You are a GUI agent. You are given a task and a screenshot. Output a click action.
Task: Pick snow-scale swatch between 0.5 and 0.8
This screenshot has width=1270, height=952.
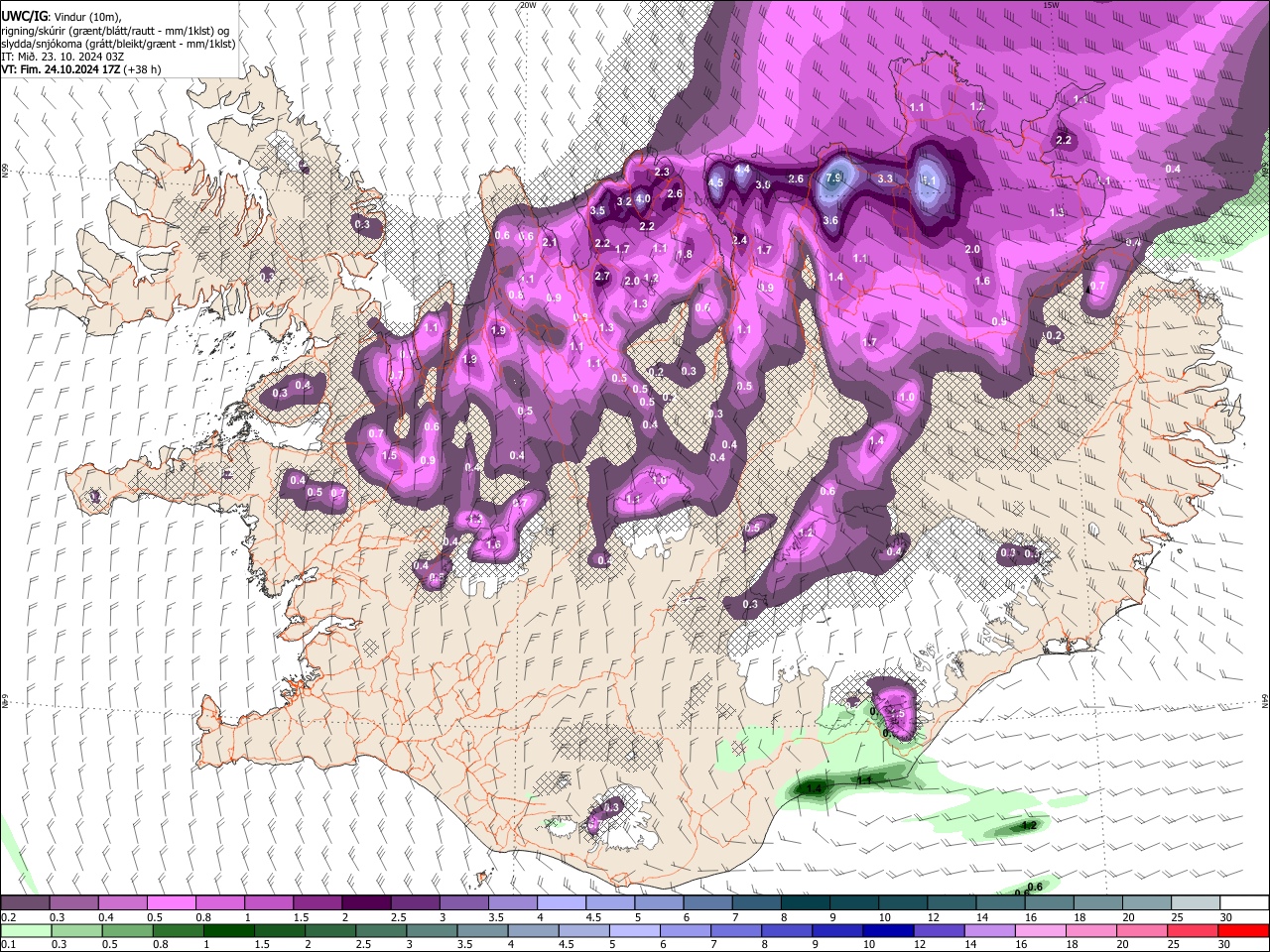point(171,903)
